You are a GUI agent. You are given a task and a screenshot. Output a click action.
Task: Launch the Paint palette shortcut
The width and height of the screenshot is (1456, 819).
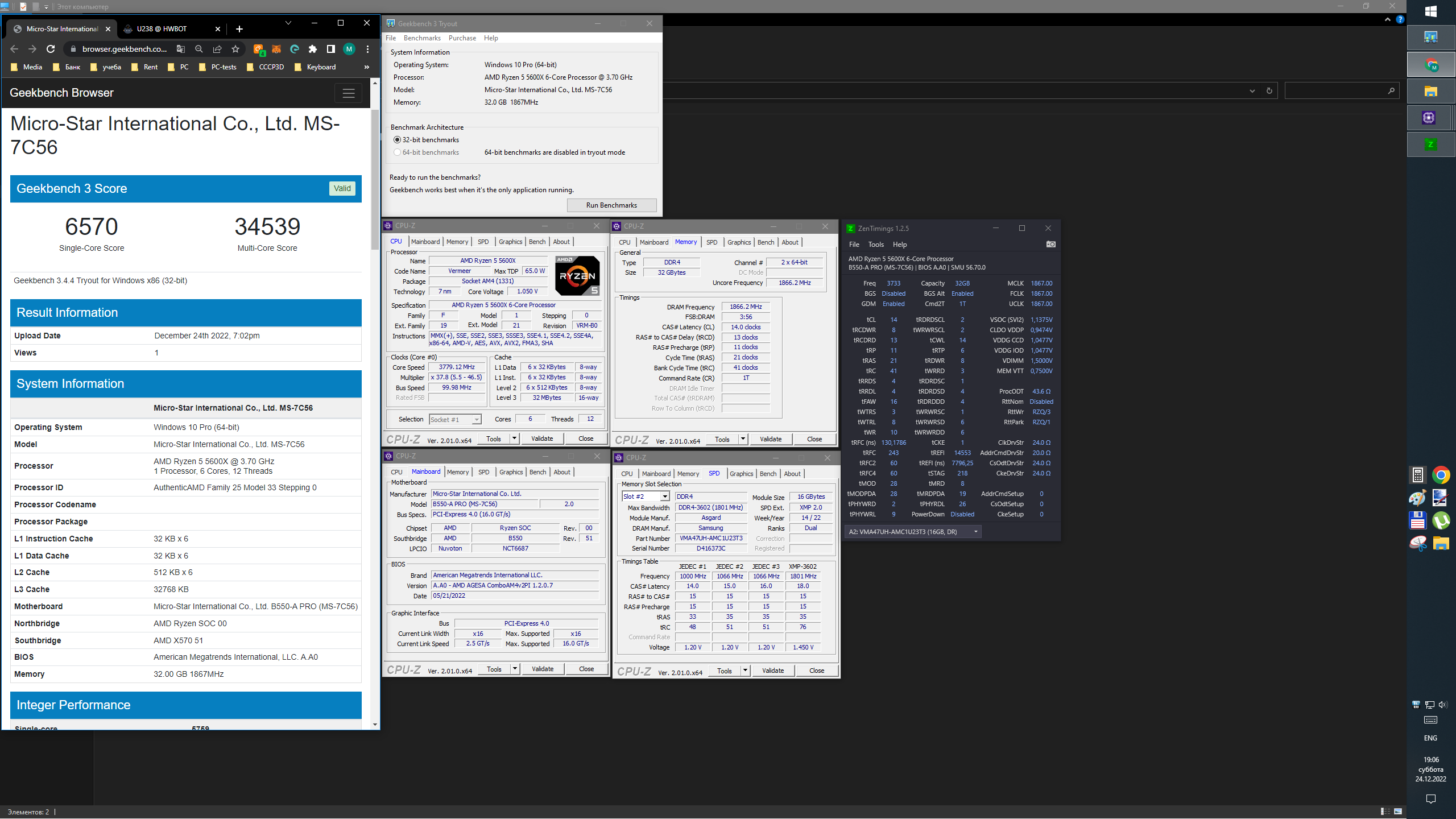[x=1418, y=498]
